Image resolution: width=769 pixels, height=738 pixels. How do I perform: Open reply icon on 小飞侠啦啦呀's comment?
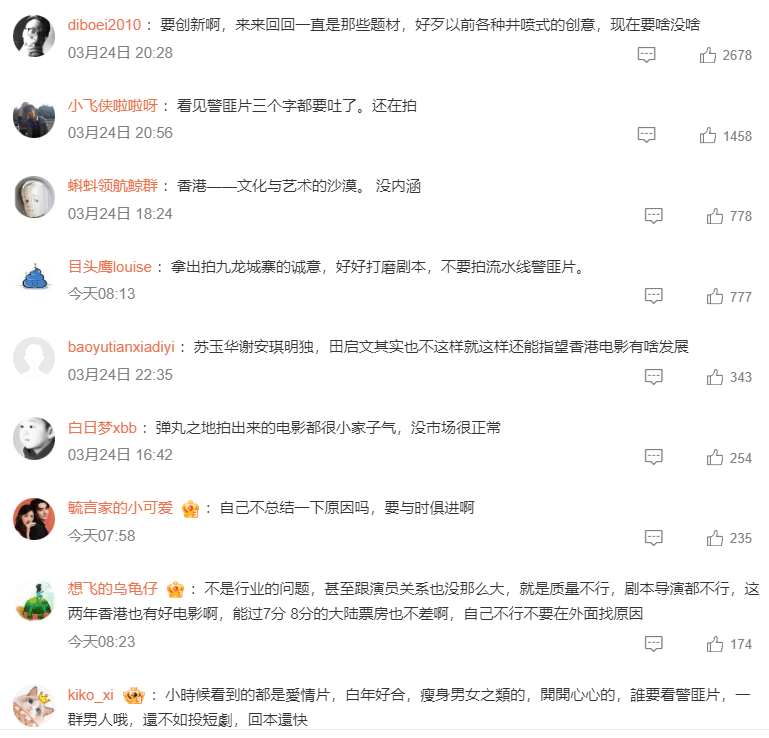pyautogui.click(x=646, y=135)
